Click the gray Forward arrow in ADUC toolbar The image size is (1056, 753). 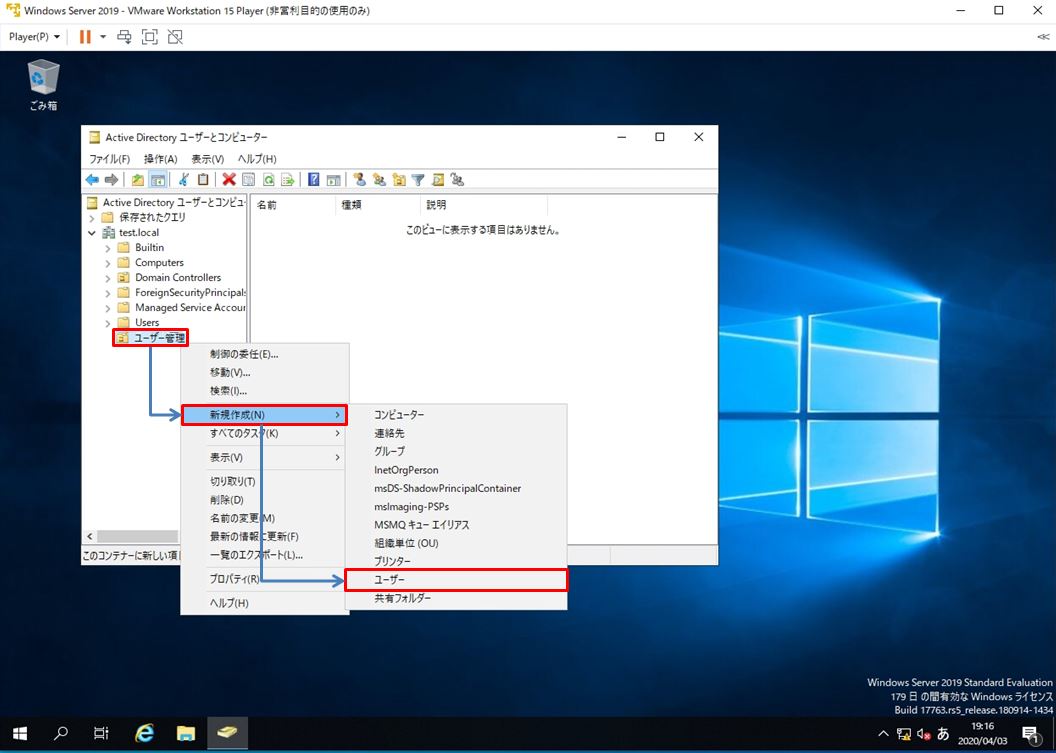click(112, 180)
